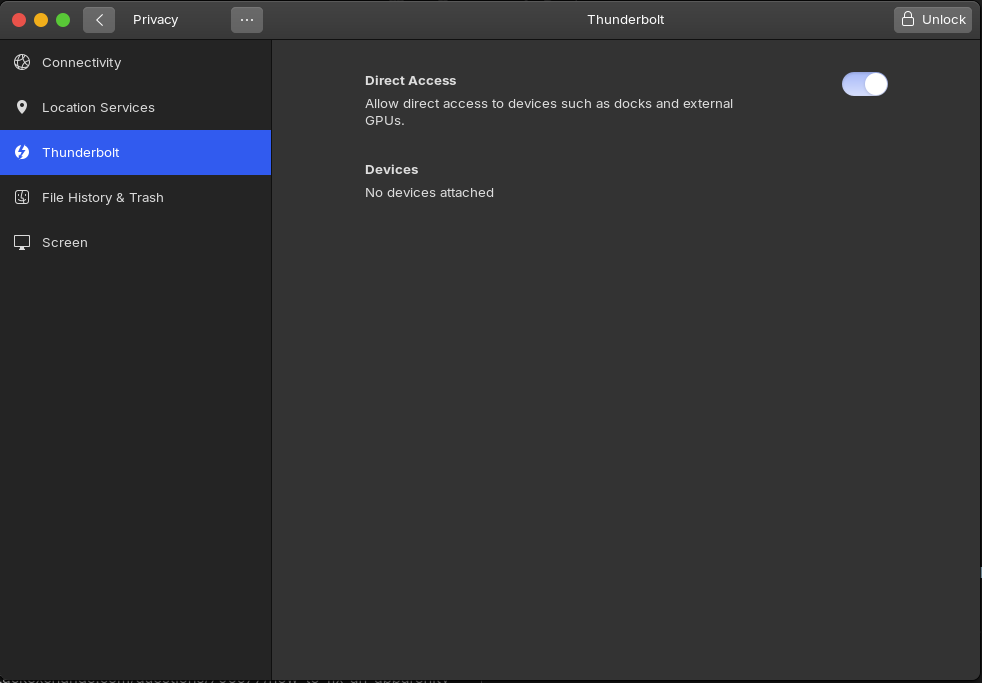Click the File History & Trash icon
Viewport: 982px width, 683px height.
click(22, 197)
